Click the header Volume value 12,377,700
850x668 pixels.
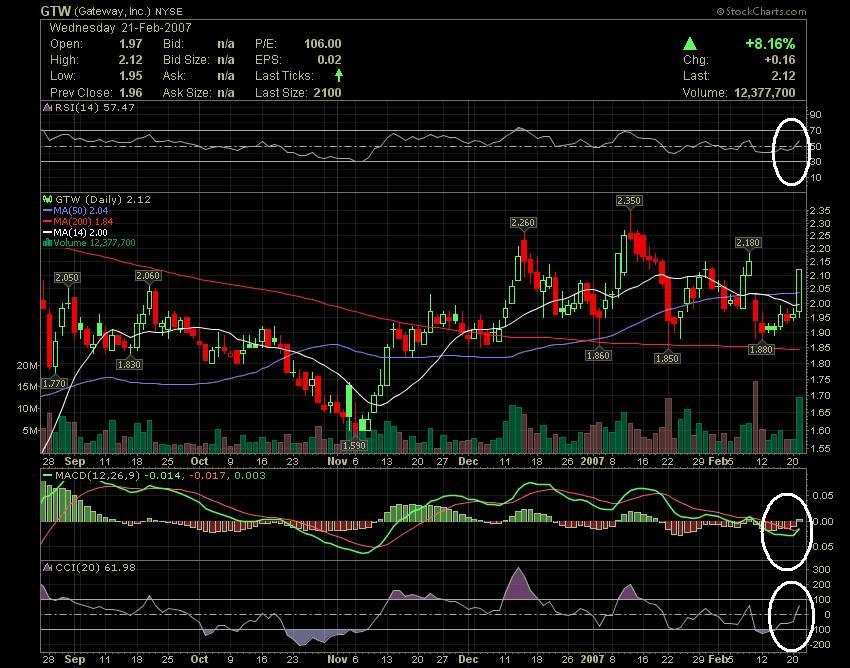tap(765, 93)
